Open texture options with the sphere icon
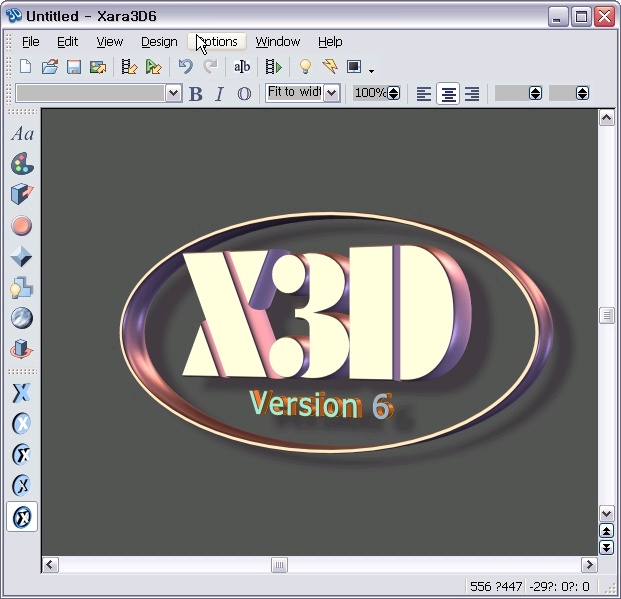 [22, 318]
